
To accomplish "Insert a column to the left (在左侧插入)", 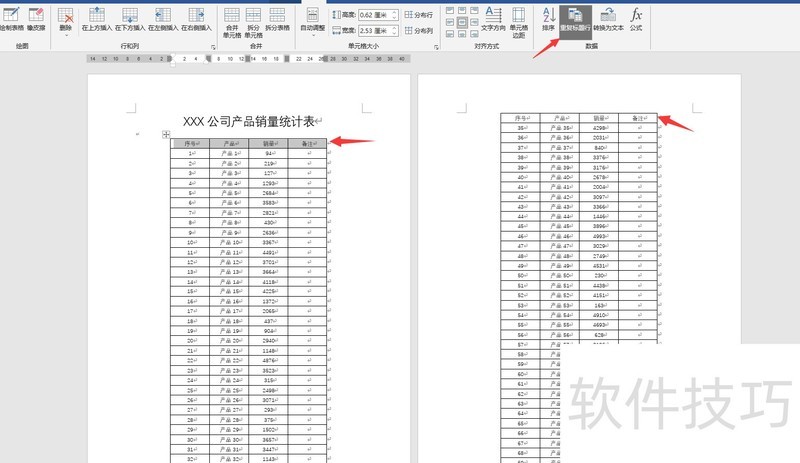I will point(163,19).
